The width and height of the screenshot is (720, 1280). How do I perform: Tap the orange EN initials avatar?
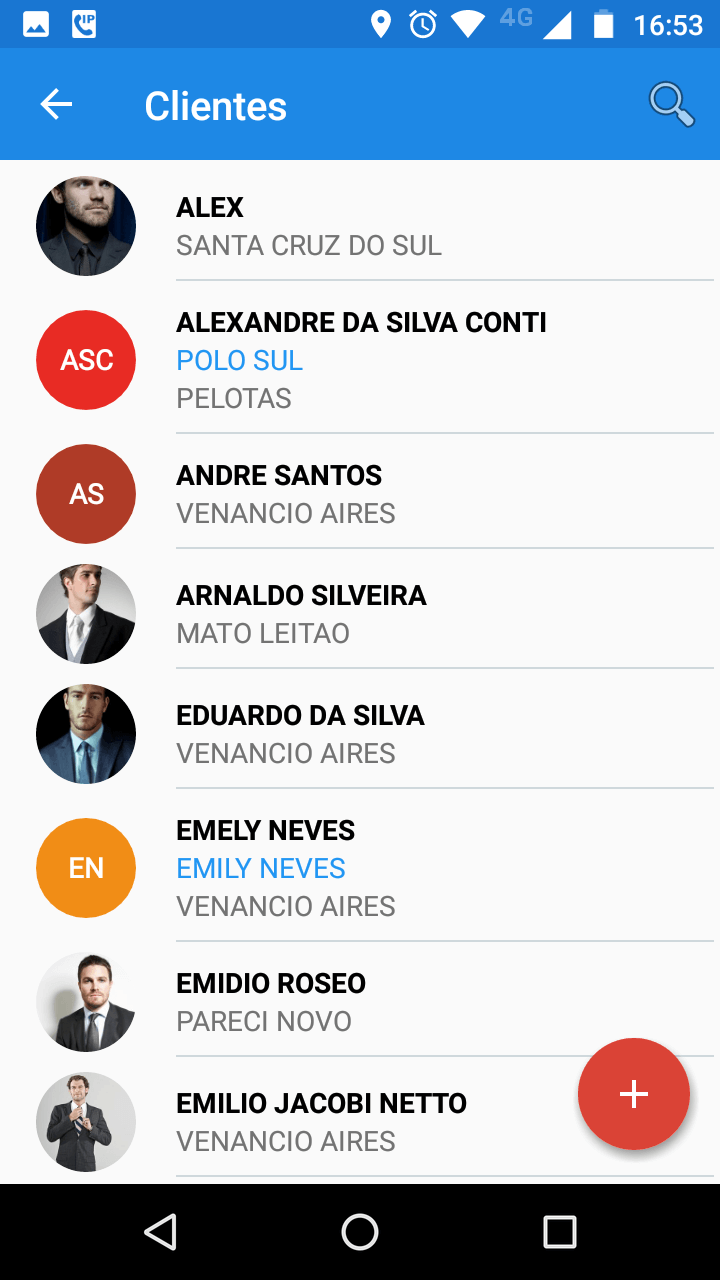click(86, 868)
